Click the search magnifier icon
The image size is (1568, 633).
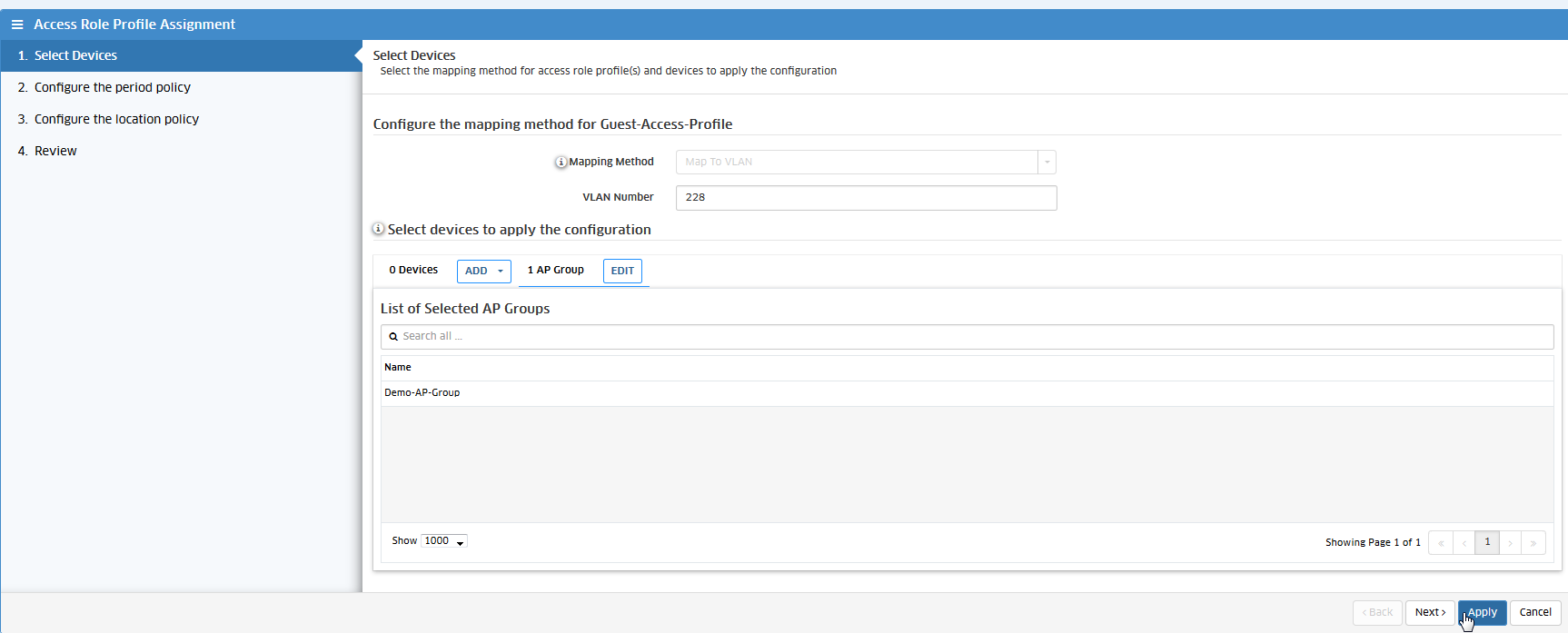tap(393, 337)
